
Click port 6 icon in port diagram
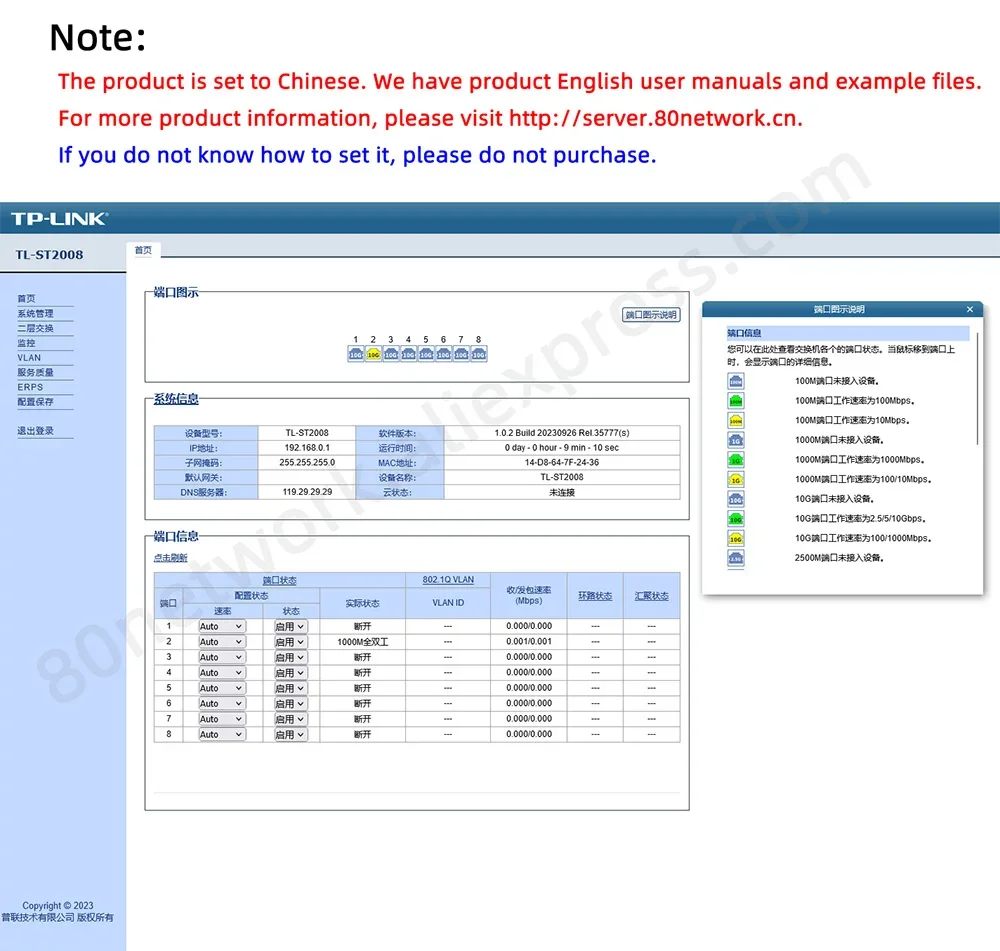coord(443,354)
